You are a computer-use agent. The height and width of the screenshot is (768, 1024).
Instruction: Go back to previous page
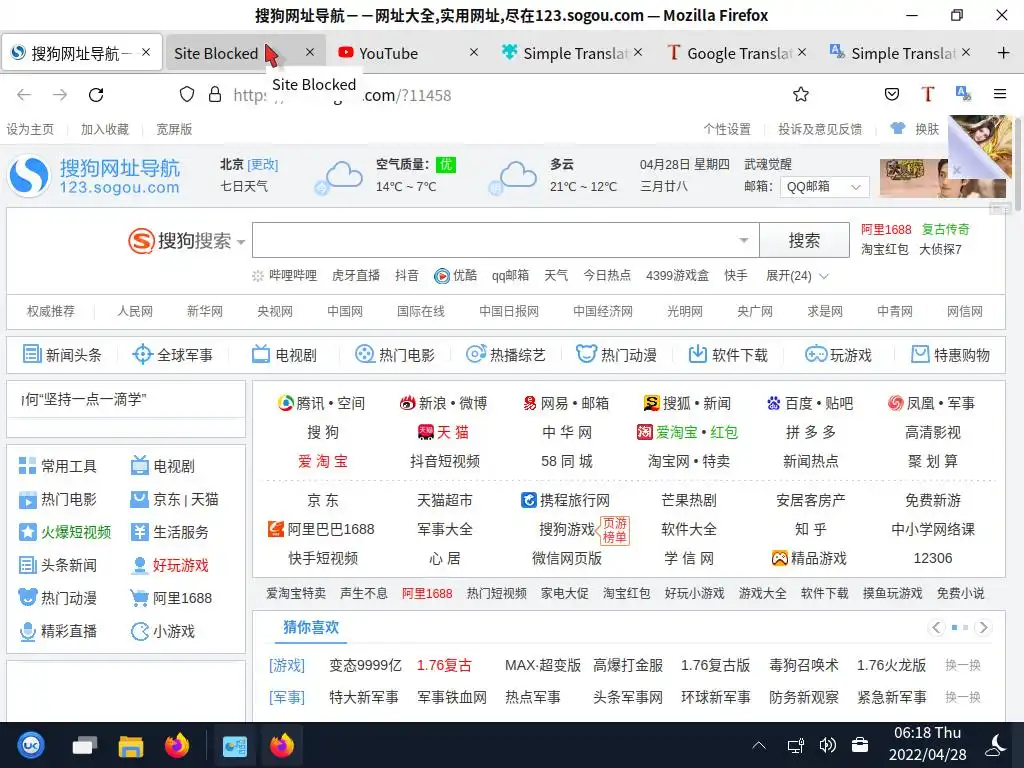coord(24,95)
